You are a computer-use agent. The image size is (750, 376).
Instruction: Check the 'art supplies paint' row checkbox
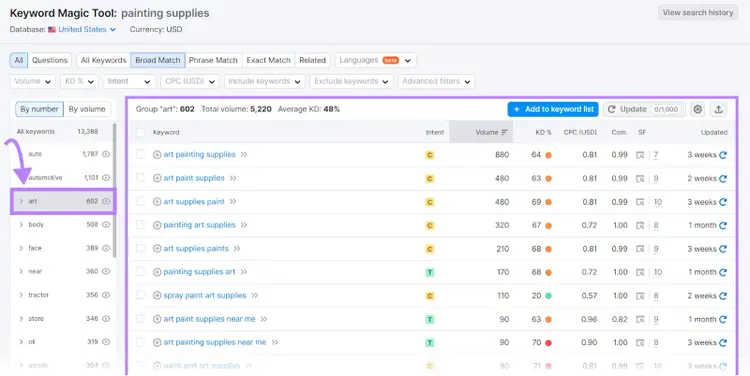click(x=140, y=201)
